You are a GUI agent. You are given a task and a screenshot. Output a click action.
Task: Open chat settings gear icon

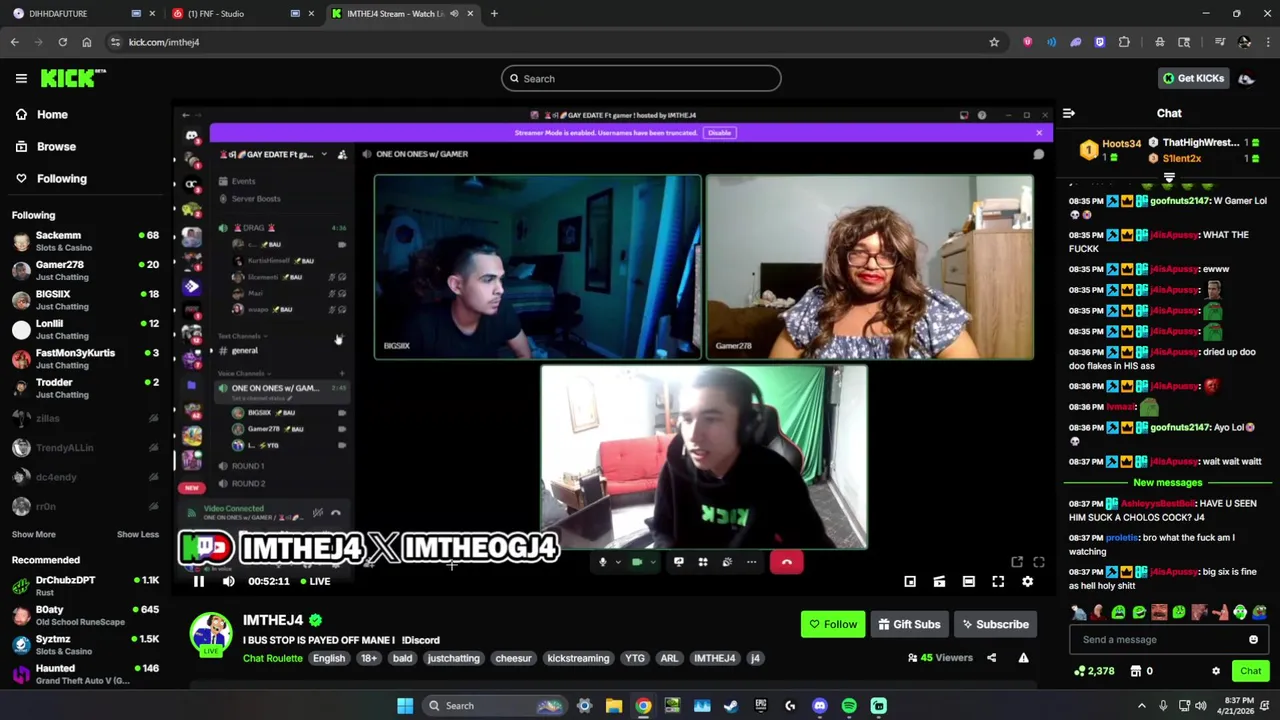click(x=1216, y=671)
